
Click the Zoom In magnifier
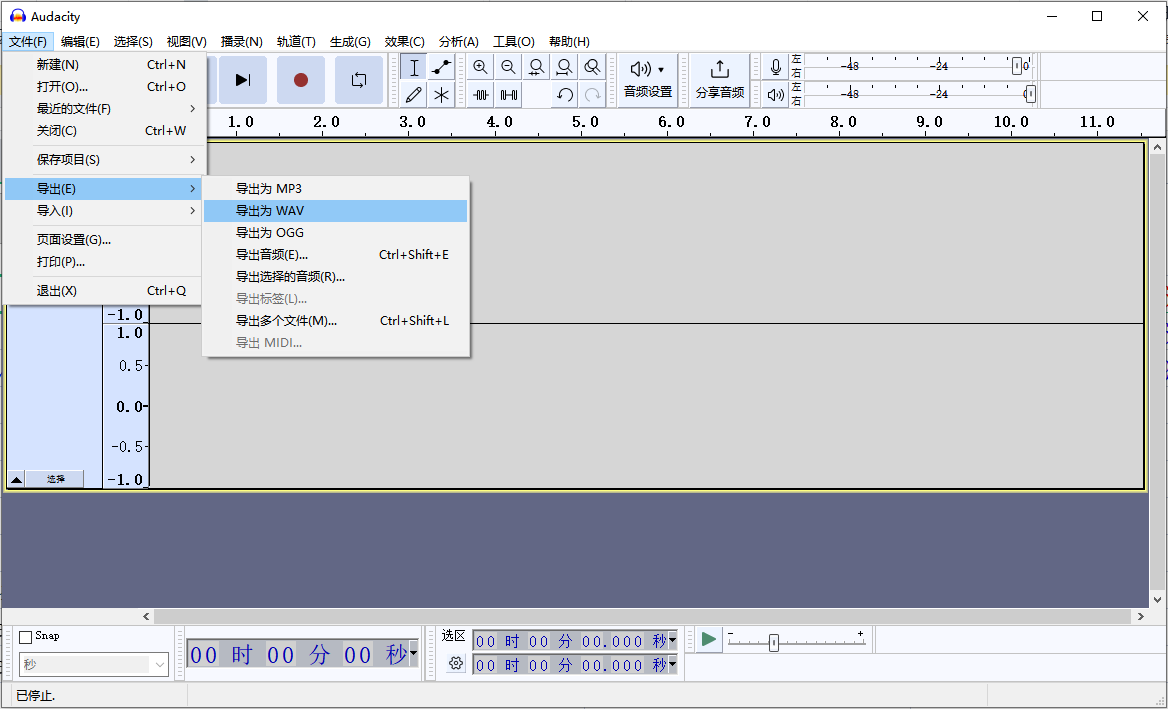480,67
